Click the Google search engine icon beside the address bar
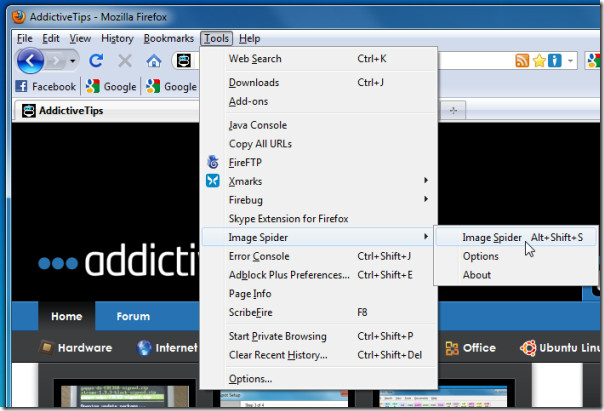Viewport: 604px width, 411px height. (x=594, y=60)
